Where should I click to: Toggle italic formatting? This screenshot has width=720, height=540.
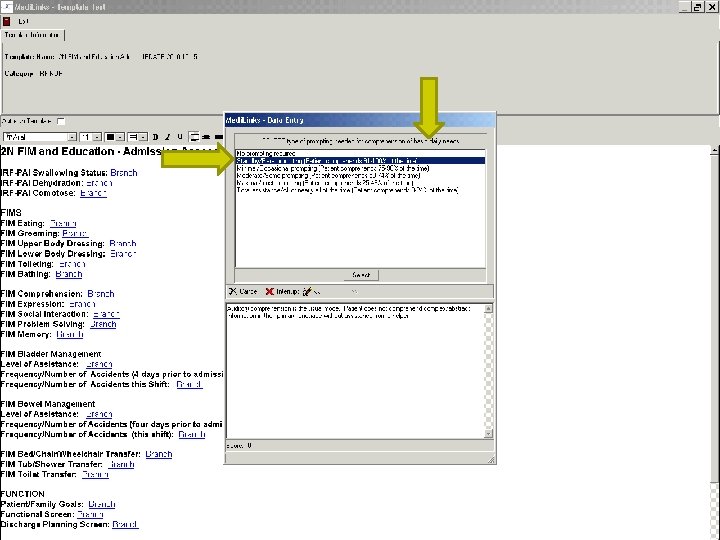click(168, 137)
